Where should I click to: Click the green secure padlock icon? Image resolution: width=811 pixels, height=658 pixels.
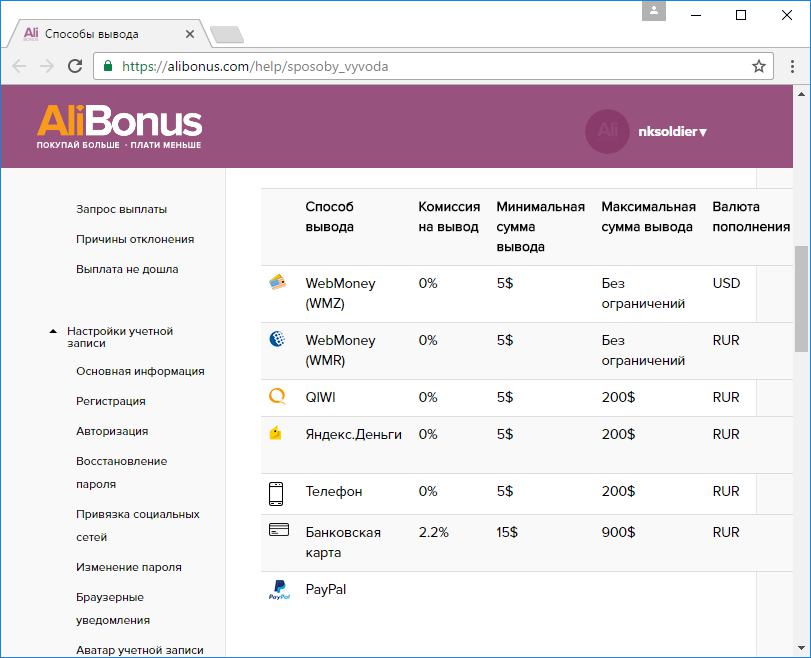108,66
